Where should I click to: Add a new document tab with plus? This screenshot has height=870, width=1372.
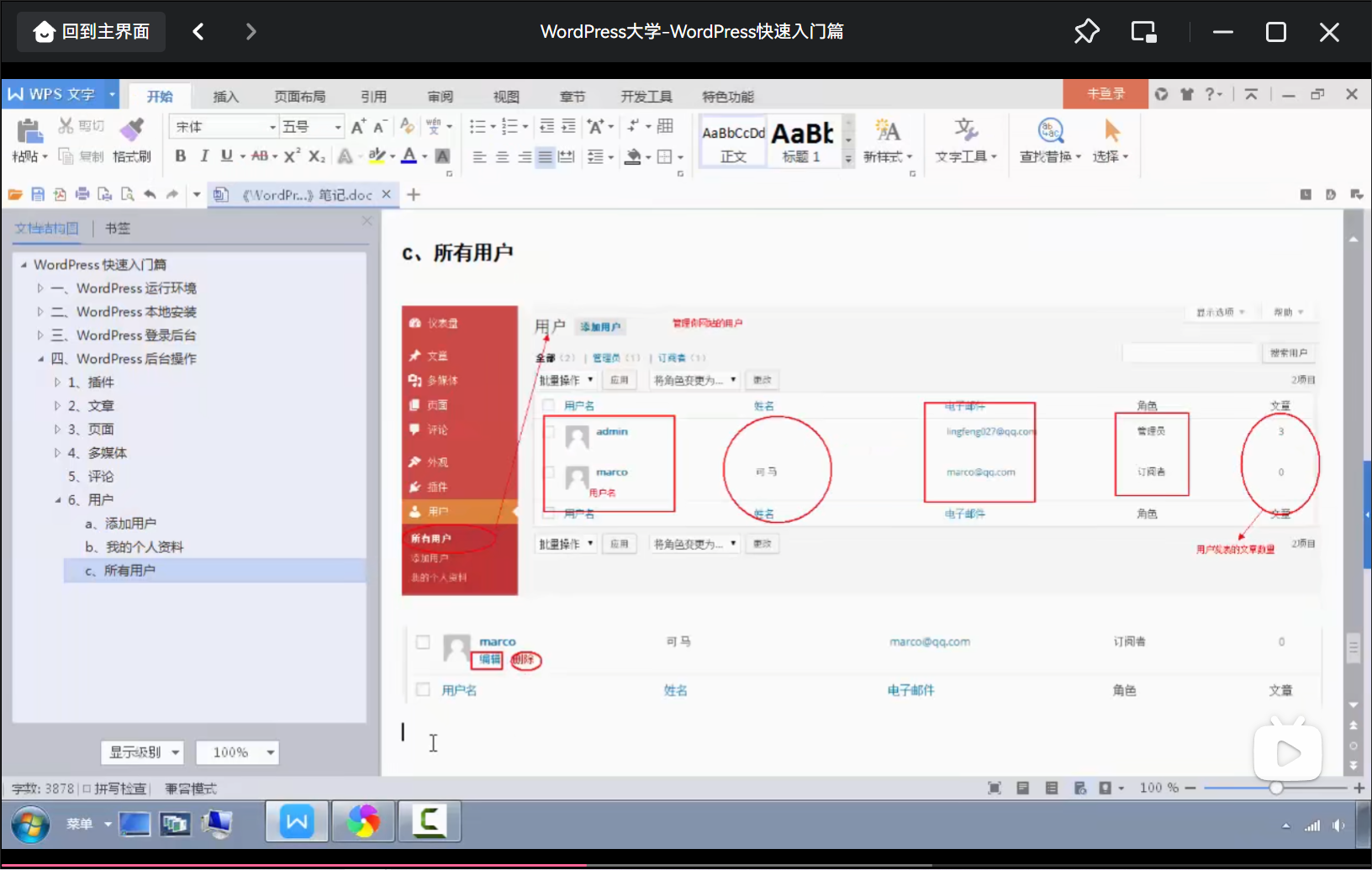pos(414,194)
